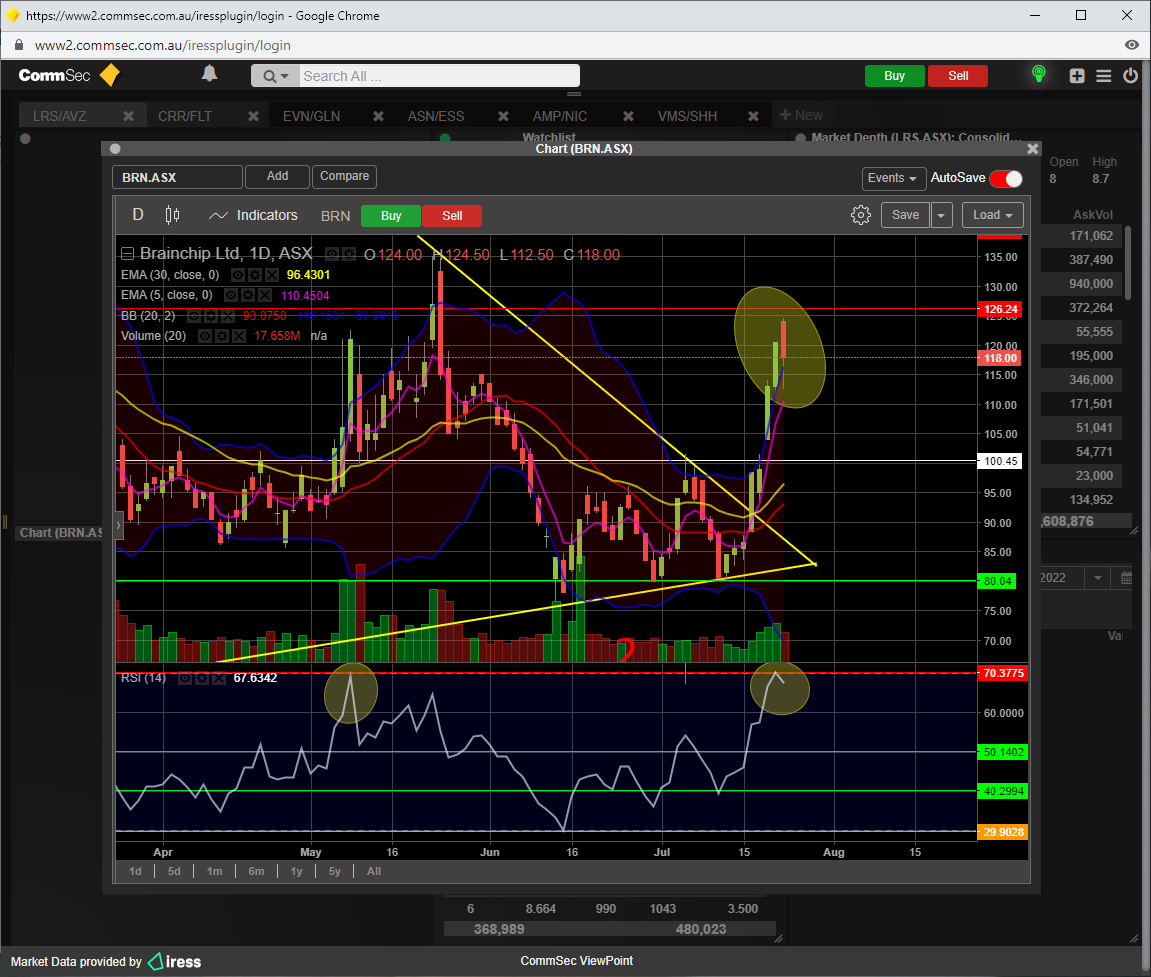1151x977 pixels.
Task: Remove the EMA 30 indicator
Action: (272, 275)
